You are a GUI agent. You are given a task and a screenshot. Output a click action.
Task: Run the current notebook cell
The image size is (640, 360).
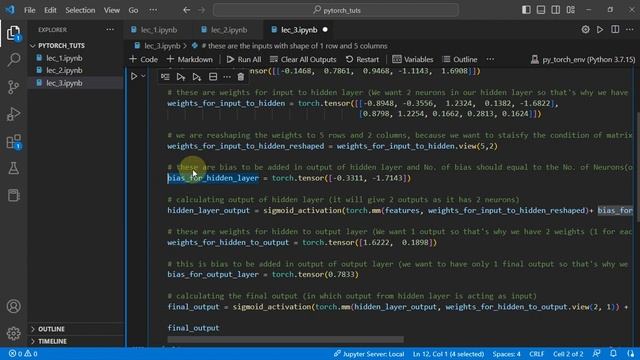pos(134,76)
